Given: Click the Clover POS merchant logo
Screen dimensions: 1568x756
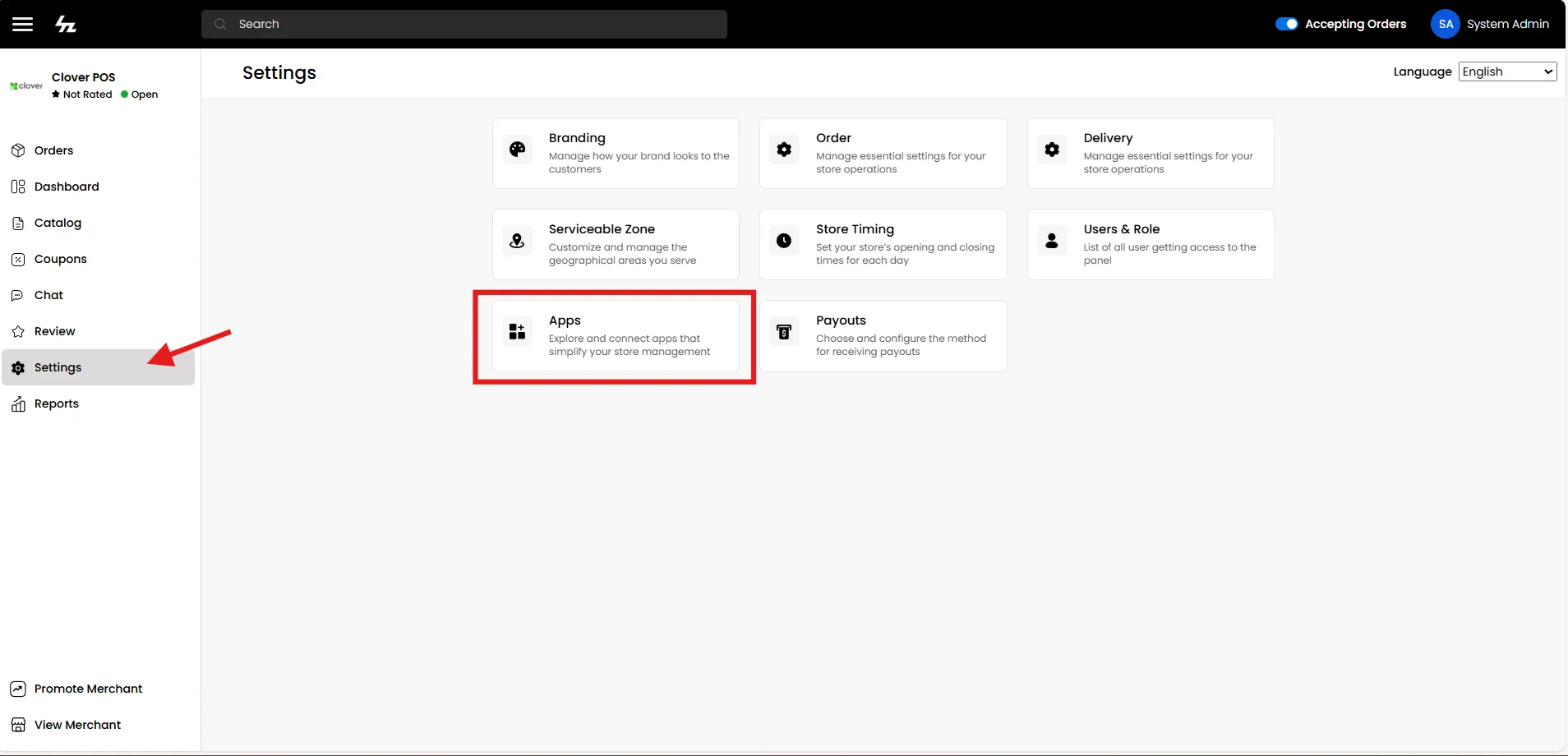Looking at the screenshot, I should (26, 85).
